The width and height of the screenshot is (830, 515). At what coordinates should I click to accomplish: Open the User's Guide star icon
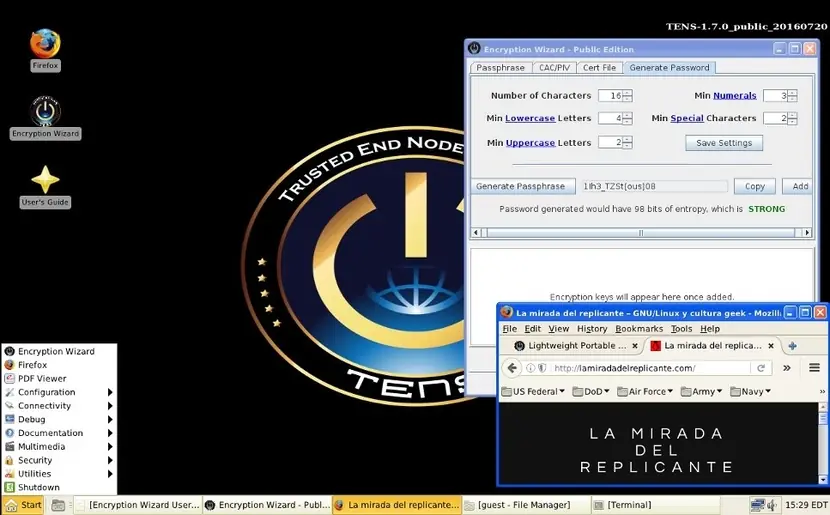click(x=45, y=179)
